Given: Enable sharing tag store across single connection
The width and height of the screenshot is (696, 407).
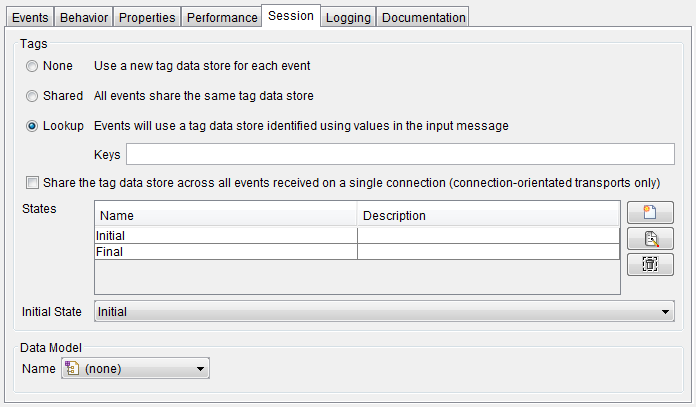Looking at the screenshot, I should 33,182.
